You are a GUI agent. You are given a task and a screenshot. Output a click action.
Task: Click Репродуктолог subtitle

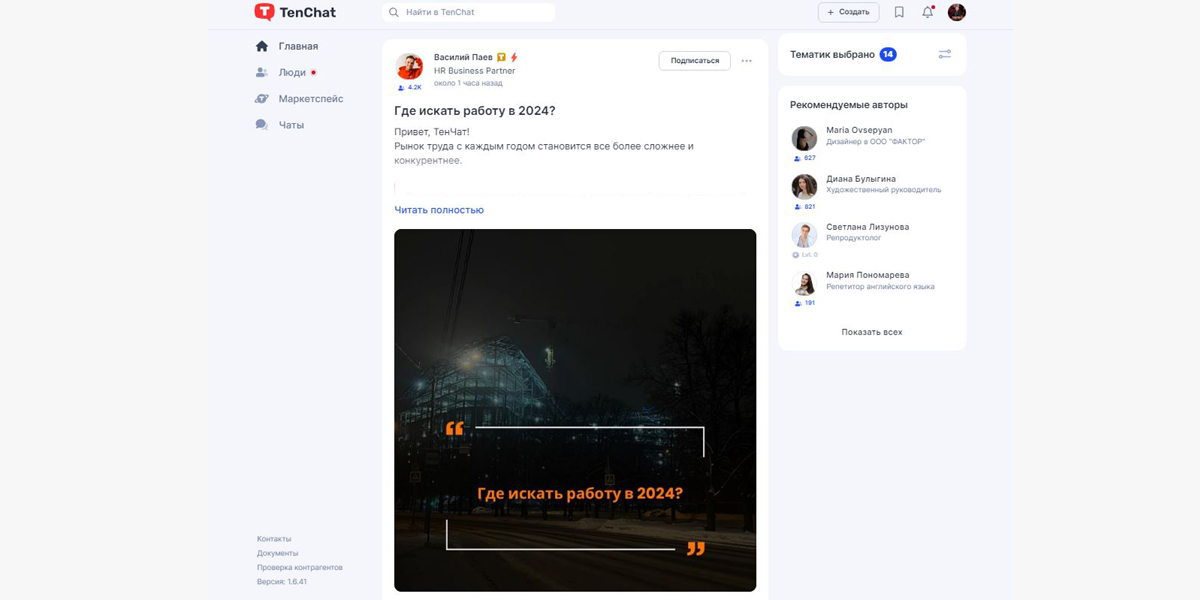[x=854, y=238]
